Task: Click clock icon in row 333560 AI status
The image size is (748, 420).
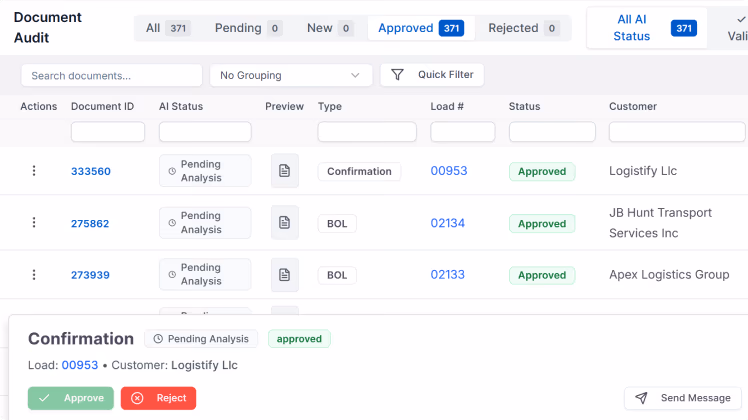Action: click(172, 171)
